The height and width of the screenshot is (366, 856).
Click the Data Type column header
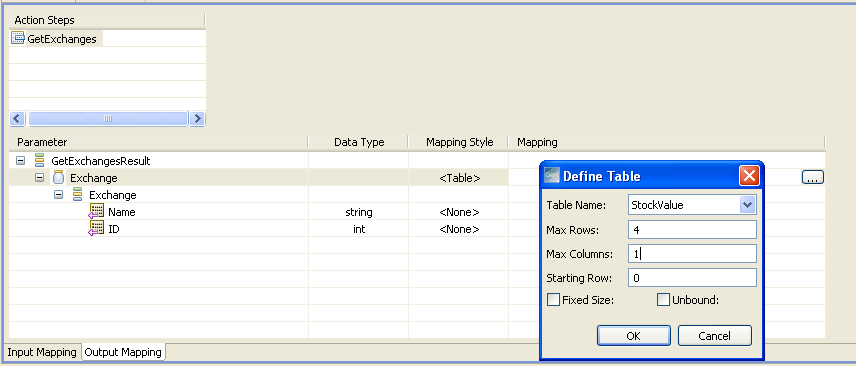coord(359,142)
